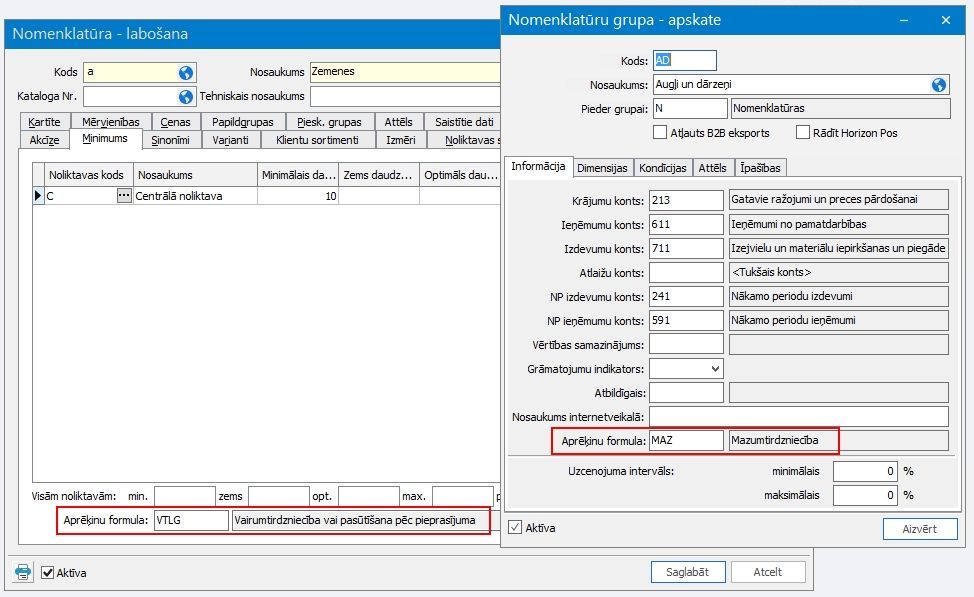This screenshot has width=974, height=597.
Task: Open the Klientu sortimenti tab
Action: pos(317,140)
